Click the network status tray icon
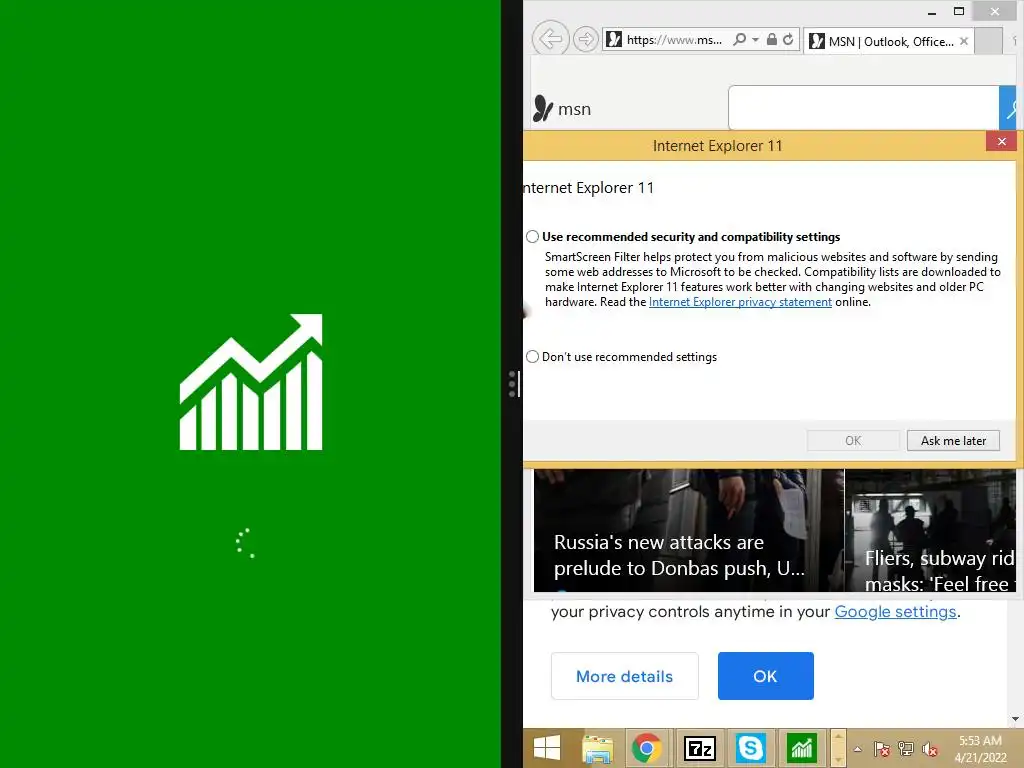 tap(906, 749)
